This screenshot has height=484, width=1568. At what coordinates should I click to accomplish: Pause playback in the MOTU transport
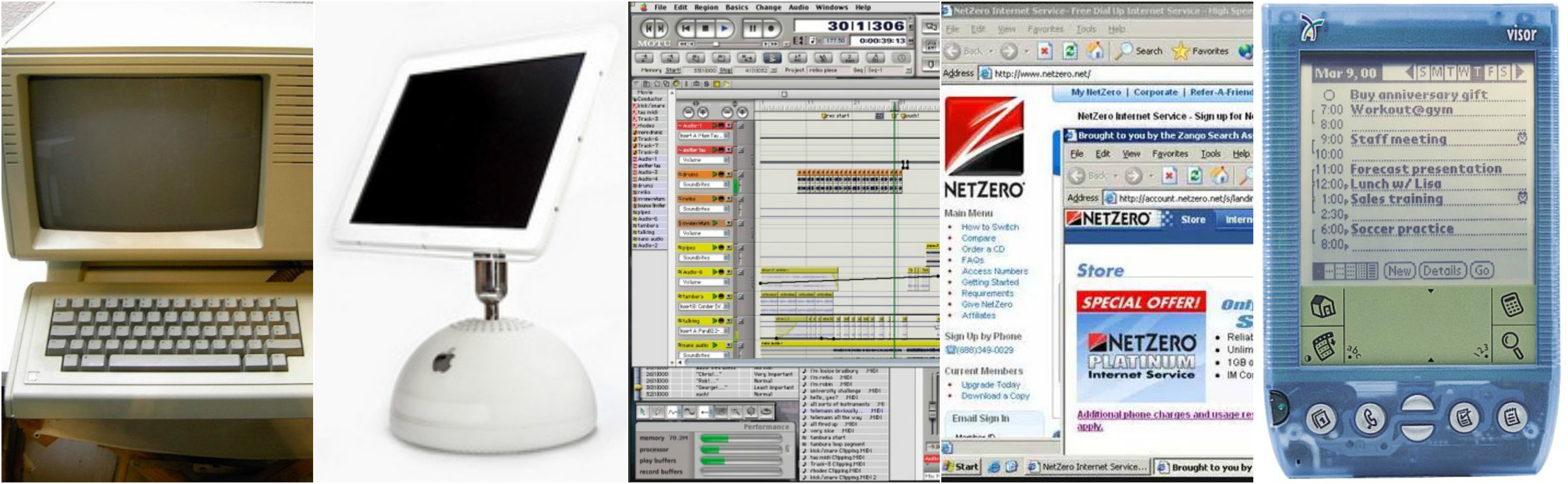[753, 29]
